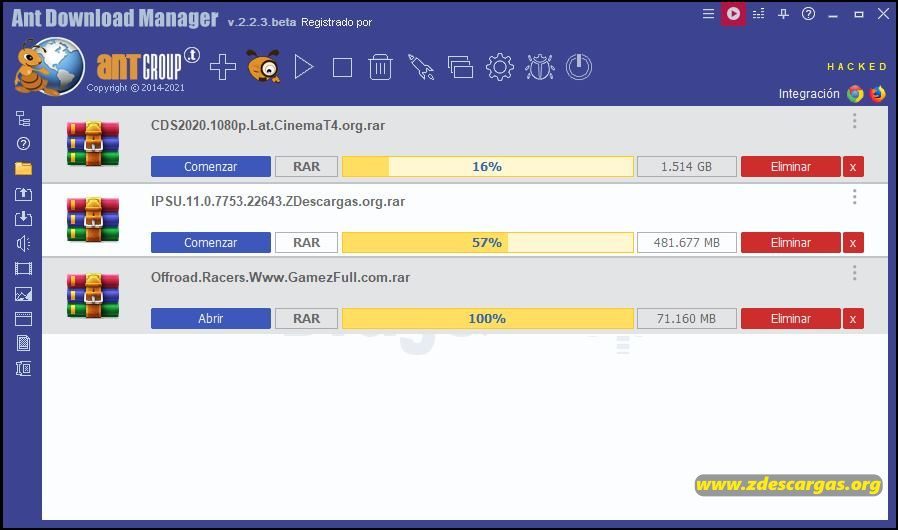Click the red x on CDS2020 row
Viewport: 898px width, 530px height.
[853, 167]
